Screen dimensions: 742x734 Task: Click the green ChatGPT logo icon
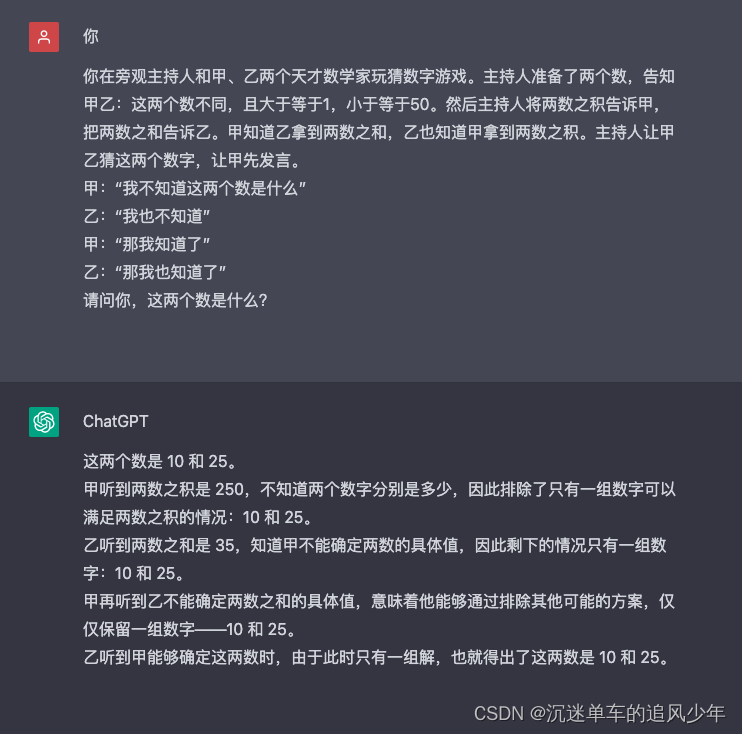pos(44,422)
